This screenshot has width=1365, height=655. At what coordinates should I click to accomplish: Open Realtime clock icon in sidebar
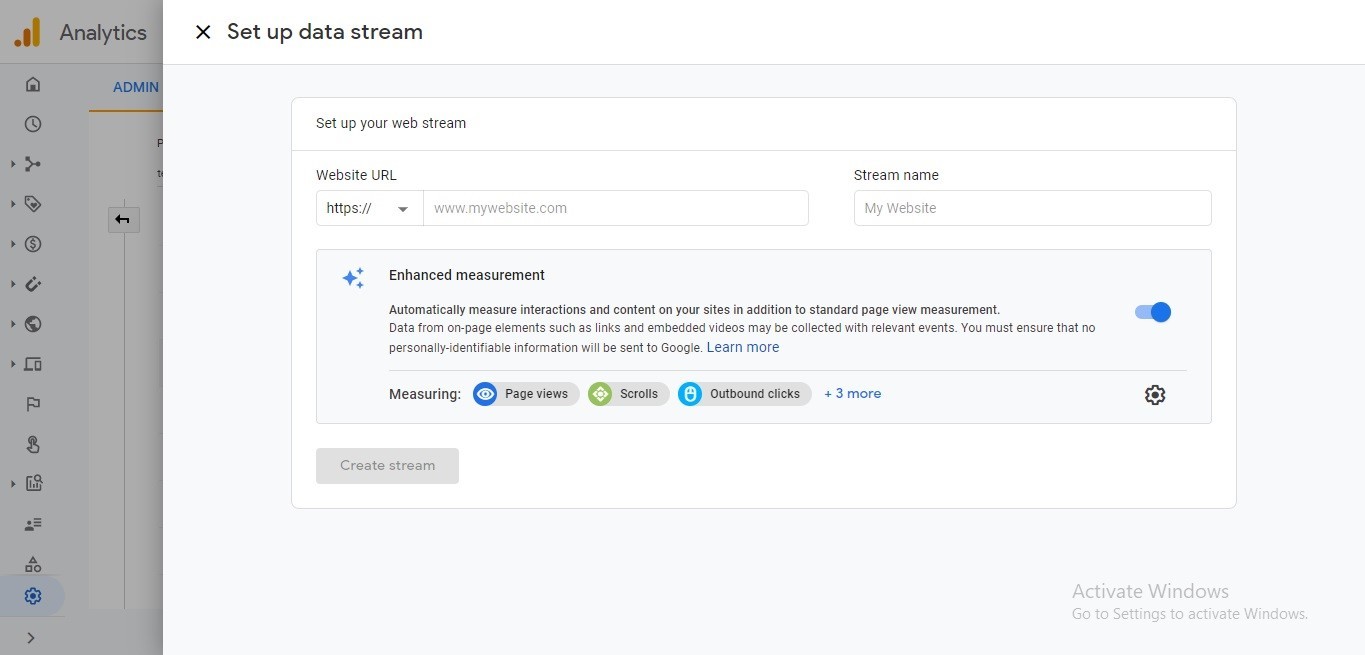coord(33,124)
